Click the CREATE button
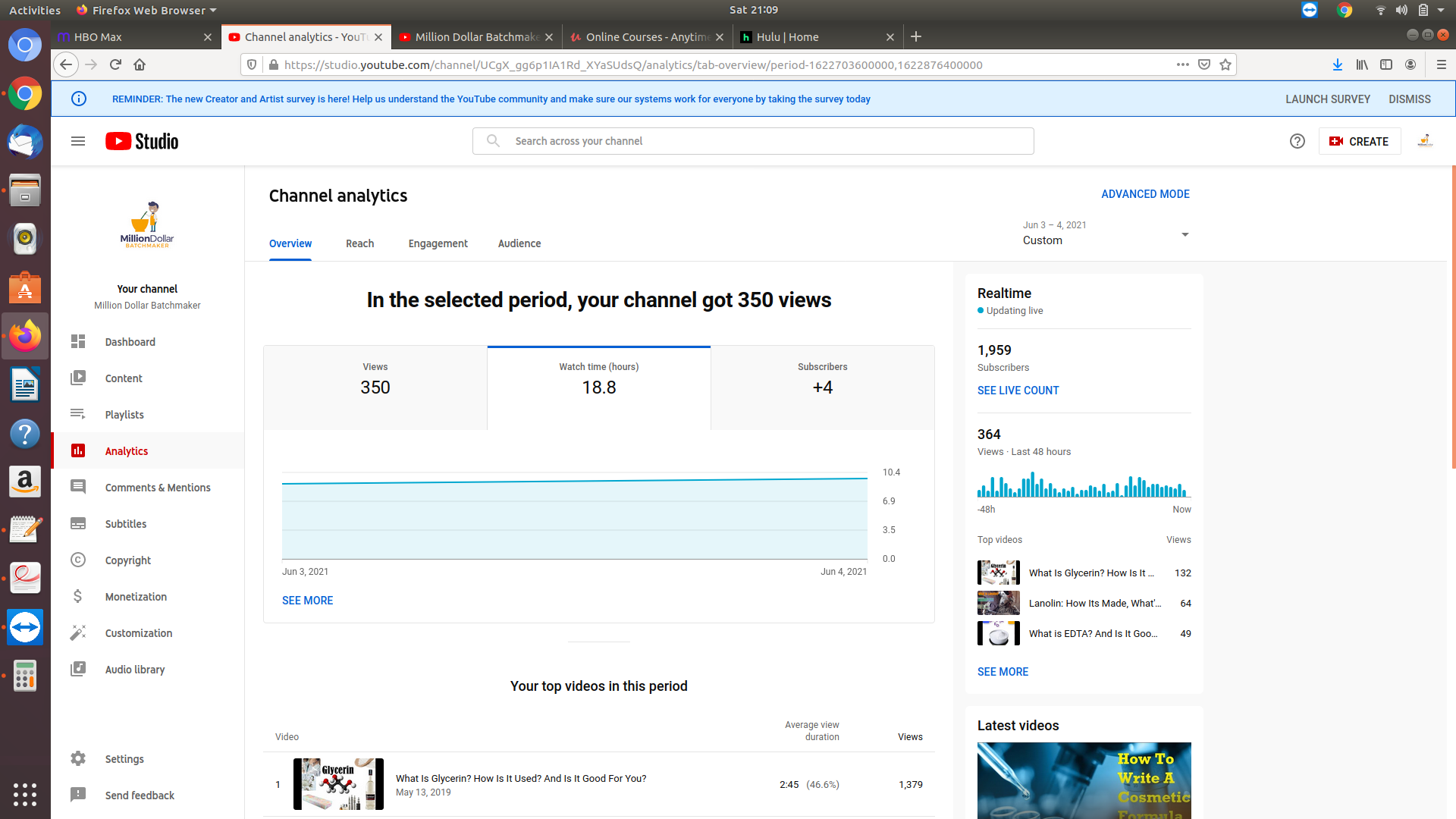Image resolution: width=1456 pixels, height=819 pixels. click(x=1359, y=141)
